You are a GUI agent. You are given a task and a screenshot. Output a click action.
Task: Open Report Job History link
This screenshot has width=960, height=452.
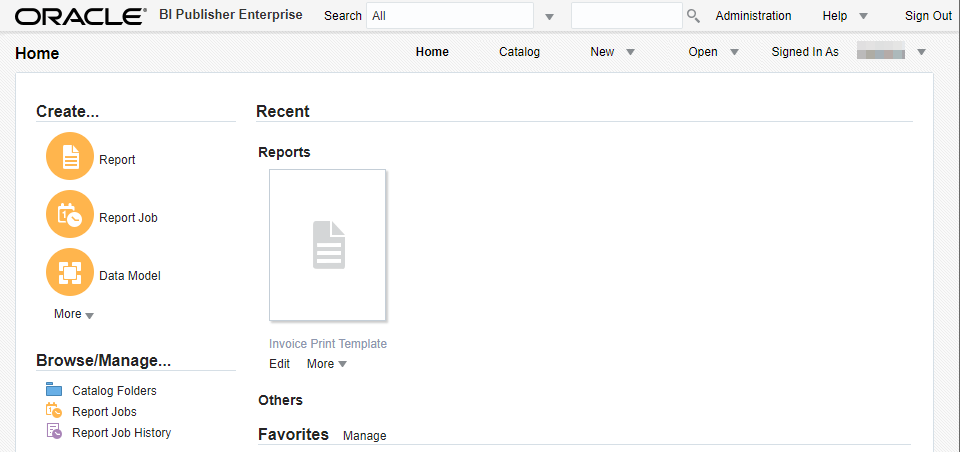coord(121,432)
